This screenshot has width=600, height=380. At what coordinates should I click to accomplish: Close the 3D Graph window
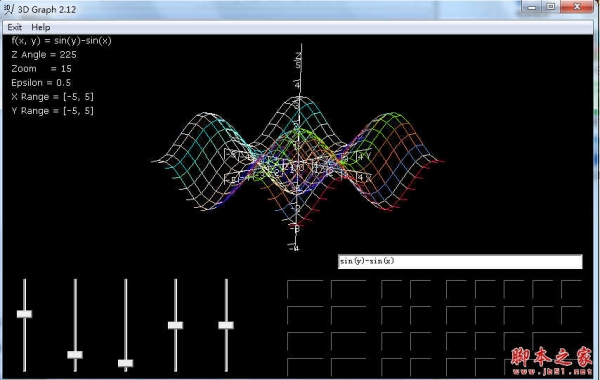pos(577,7)
